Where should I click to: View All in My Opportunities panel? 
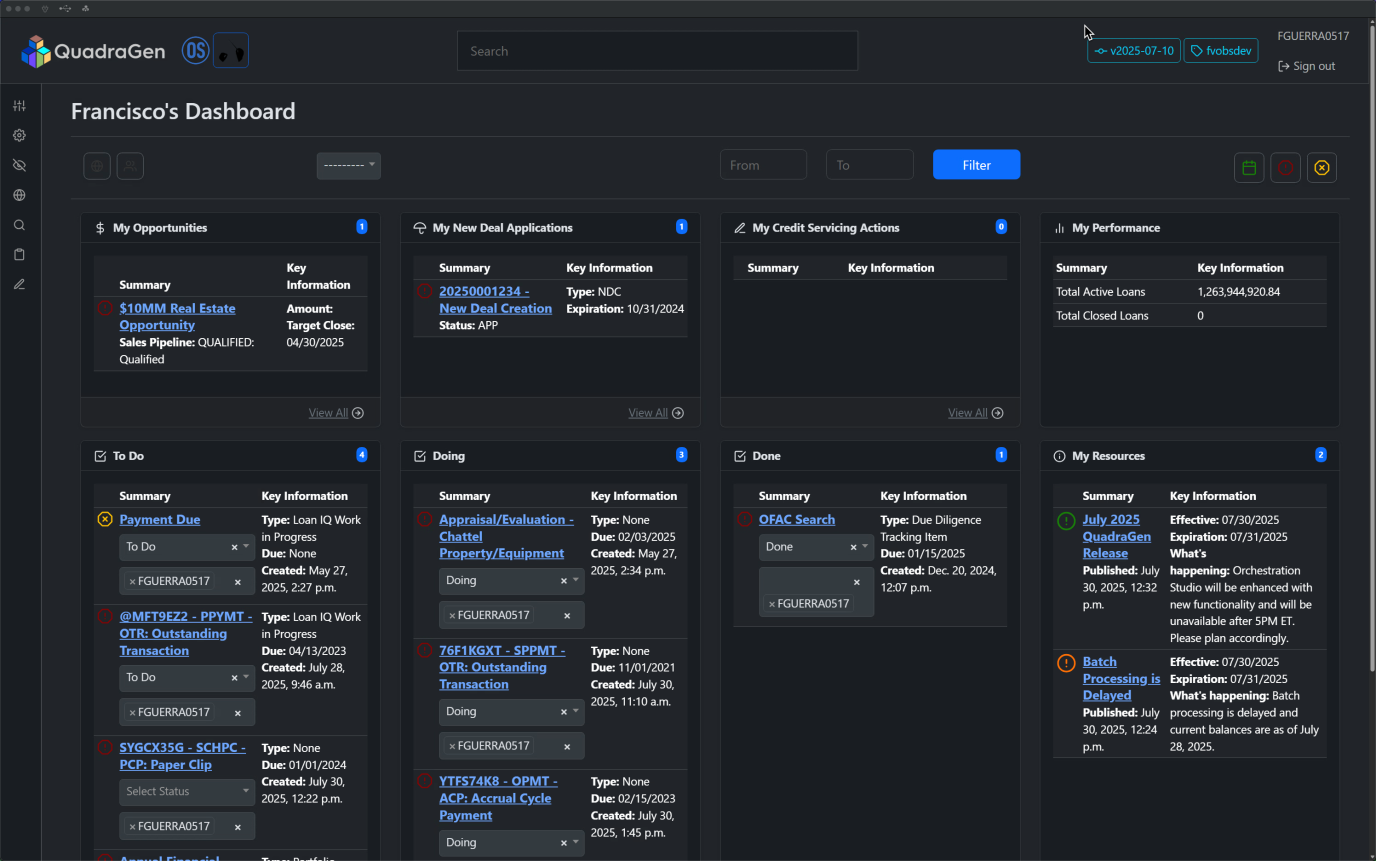click(x=336, y=413)
